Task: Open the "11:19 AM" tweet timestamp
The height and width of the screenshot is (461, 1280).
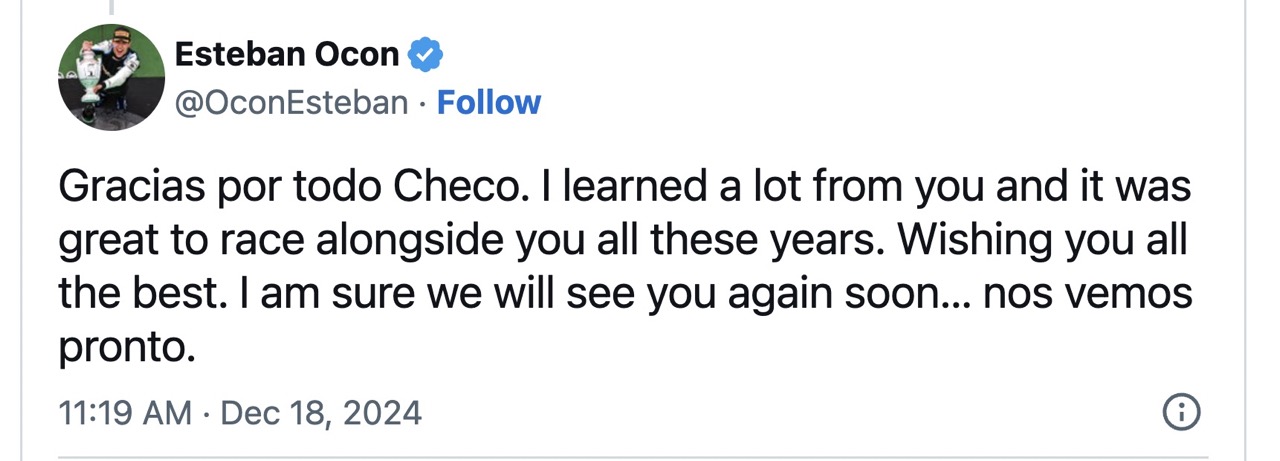Action: tap(124, 412)
